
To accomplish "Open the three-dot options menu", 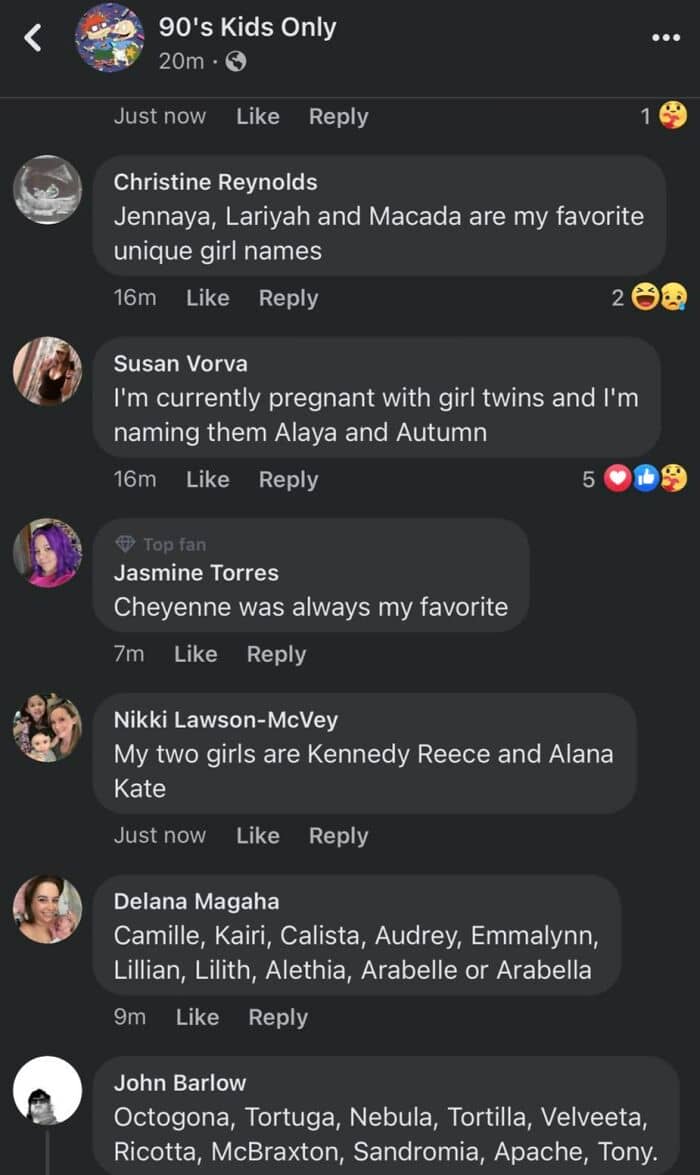I will [x=666, y=37].
